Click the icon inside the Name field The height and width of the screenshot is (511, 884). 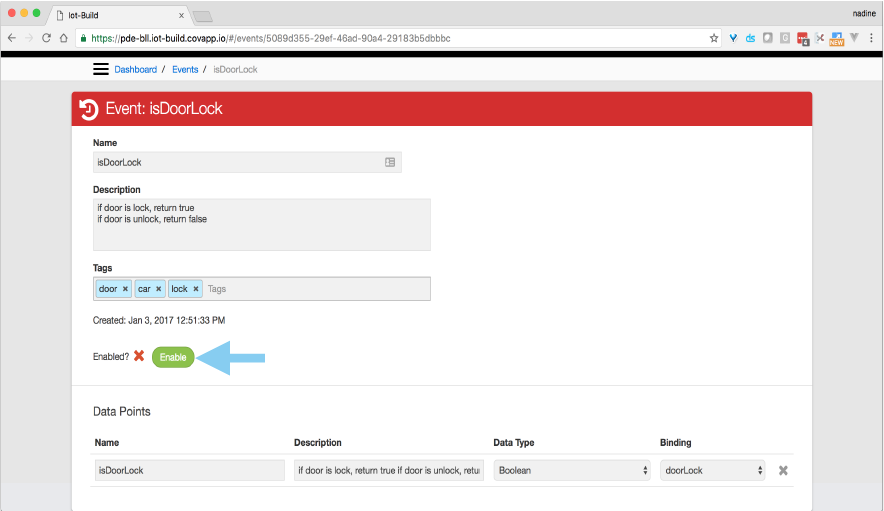[390, 162]
